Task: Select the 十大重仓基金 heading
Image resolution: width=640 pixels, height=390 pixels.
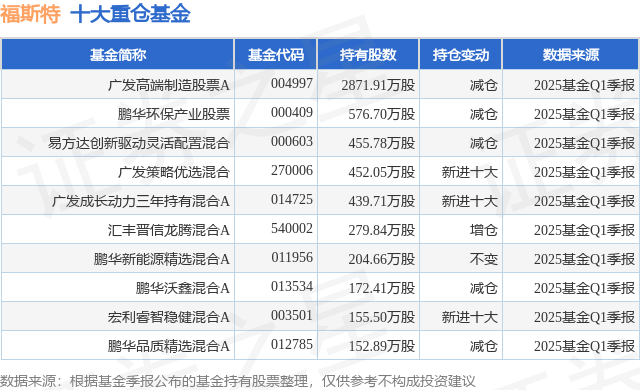Action: (130, 14)
